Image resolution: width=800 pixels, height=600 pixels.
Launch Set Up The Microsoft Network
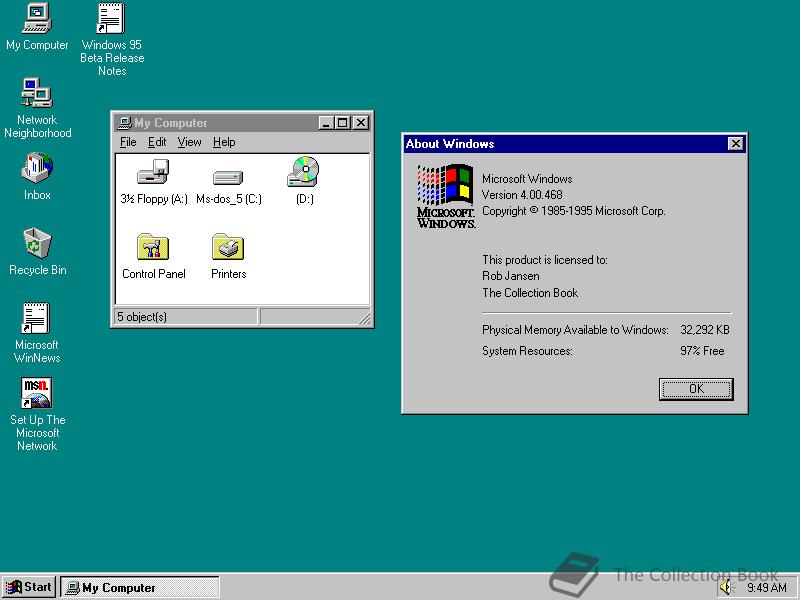36,390
